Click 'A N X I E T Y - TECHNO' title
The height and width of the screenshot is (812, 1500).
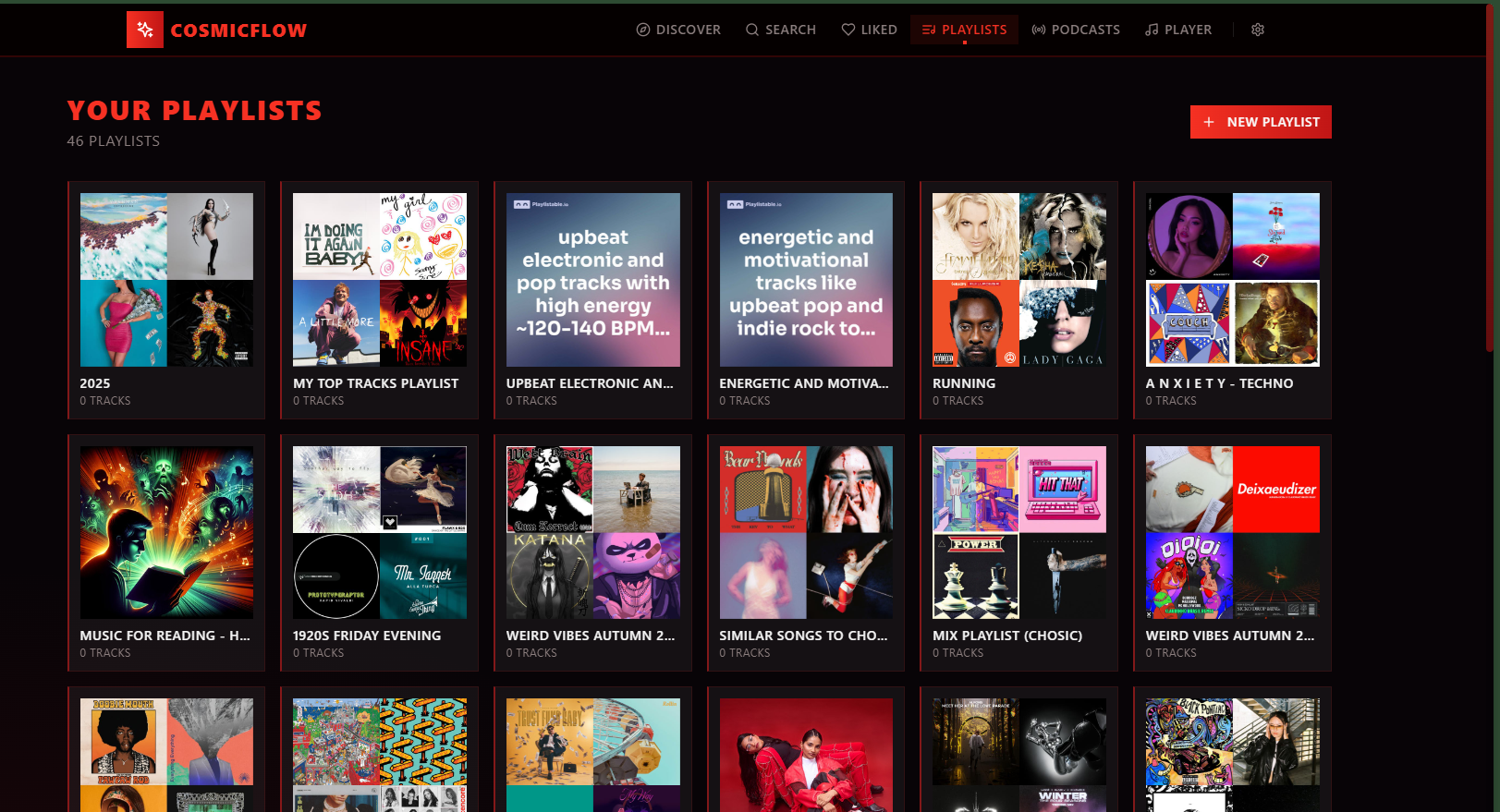pos(1220,383)
